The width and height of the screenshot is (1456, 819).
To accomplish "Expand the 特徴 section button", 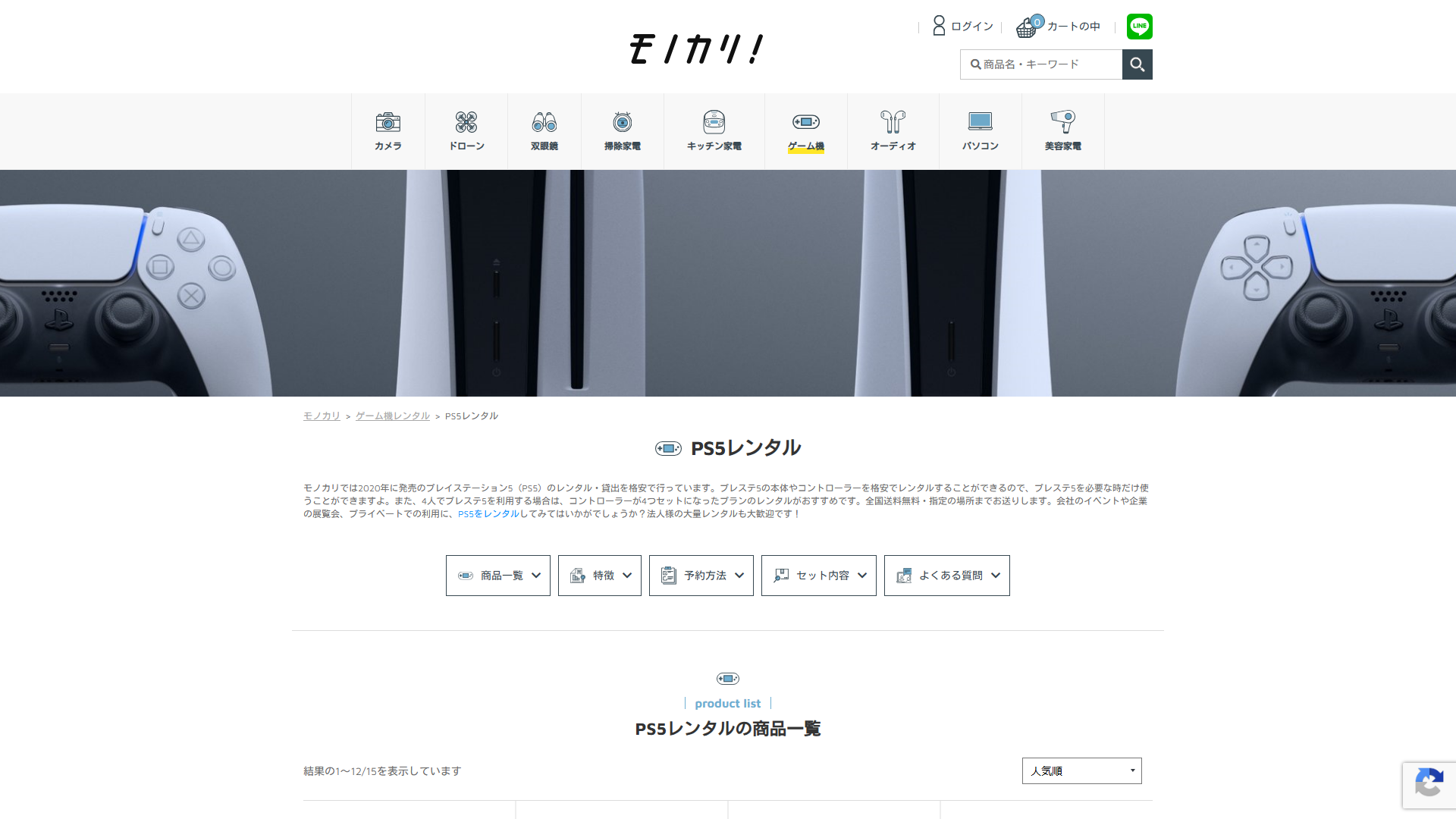I will (599, 576).
